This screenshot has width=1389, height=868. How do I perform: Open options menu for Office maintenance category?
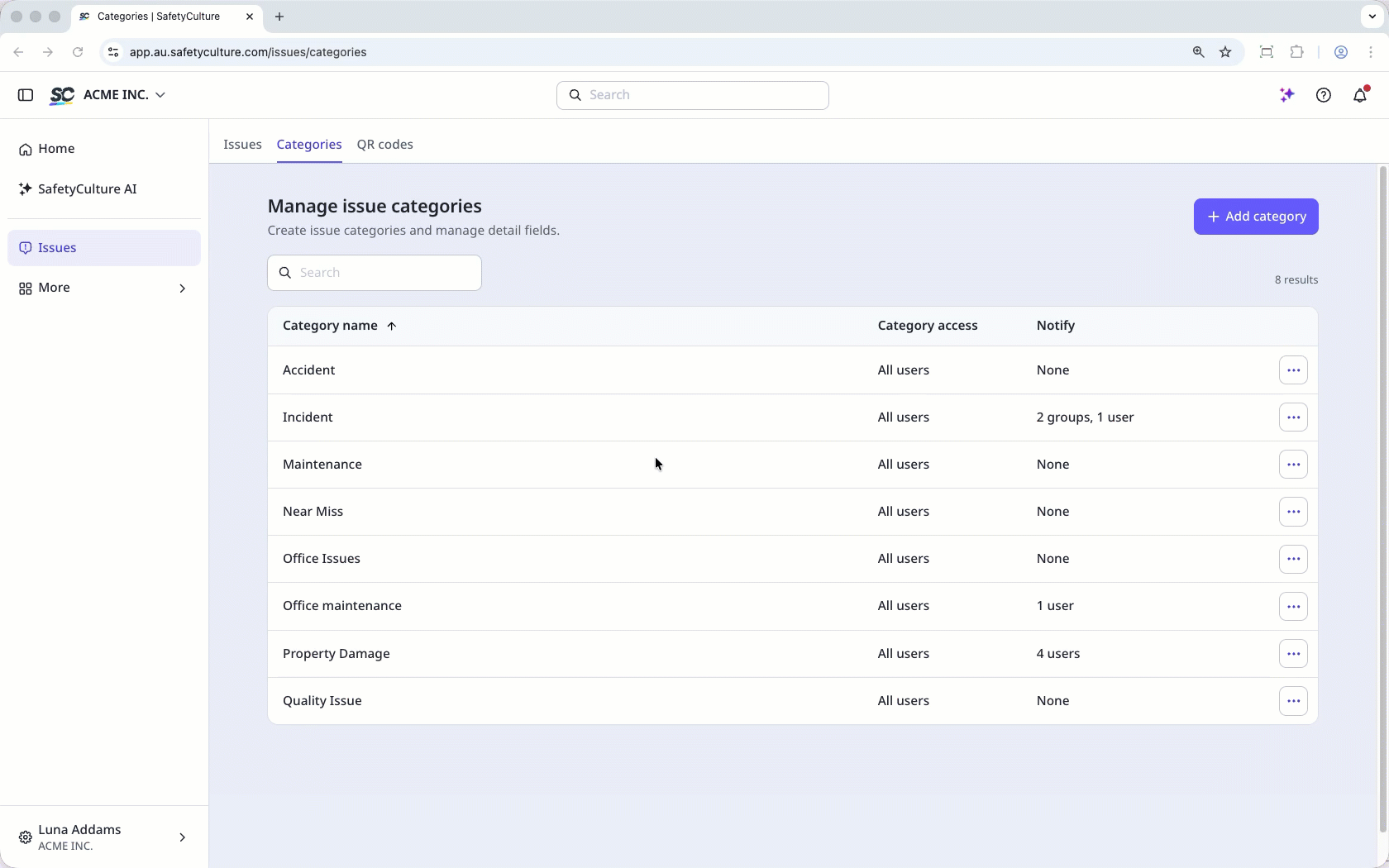coord(1293,606)
